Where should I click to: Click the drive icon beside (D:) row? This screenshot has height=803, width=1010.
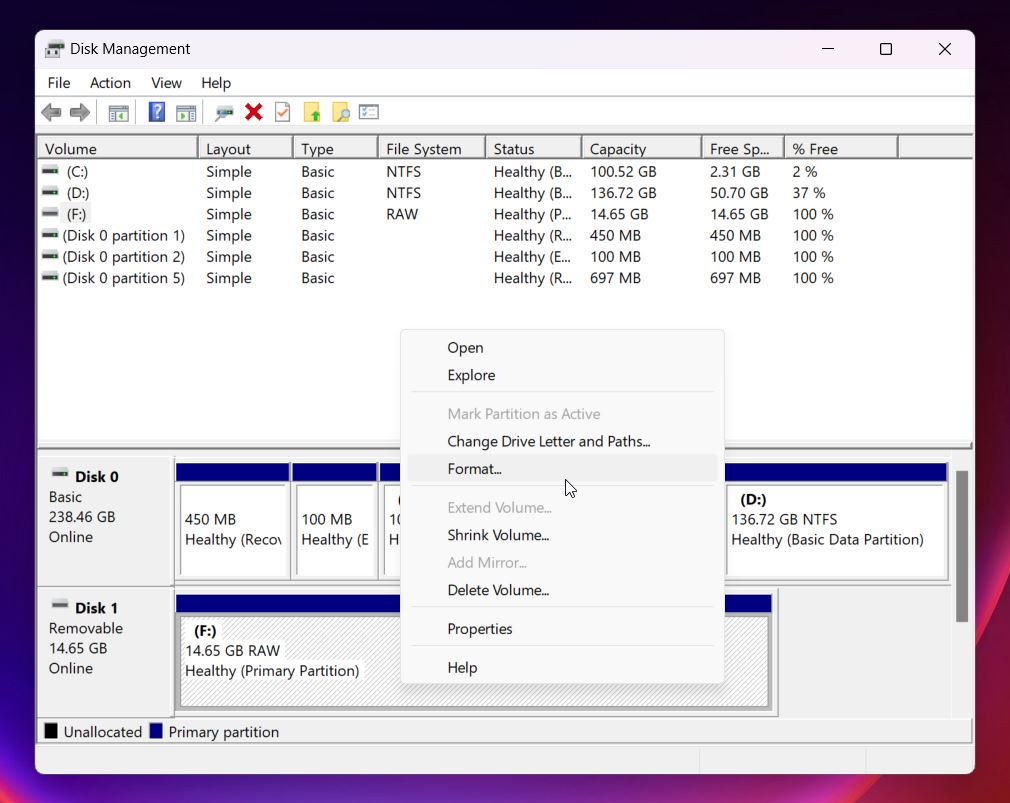[x=50, y=192]
